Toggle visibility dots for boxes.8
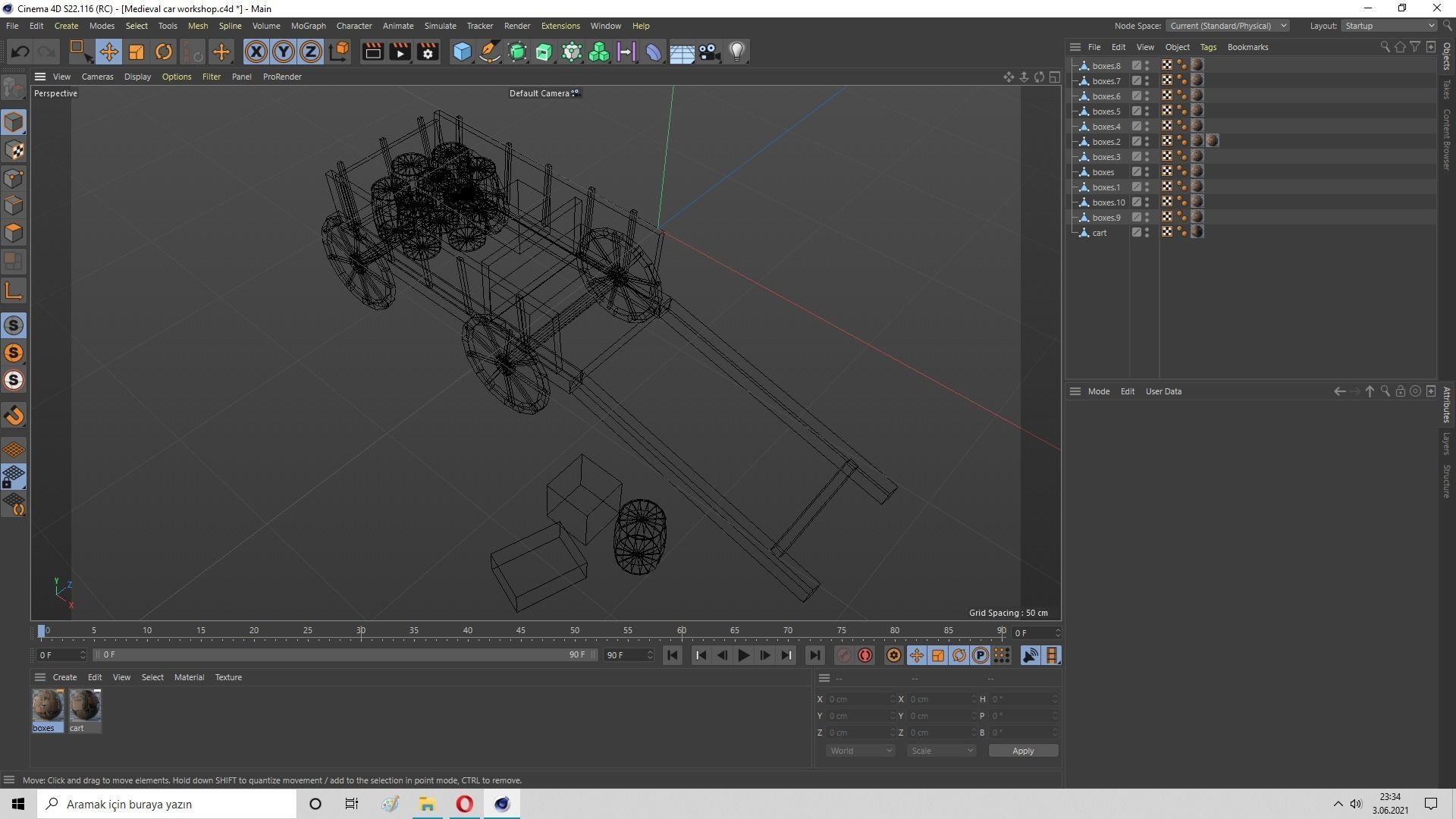The image size is (1456, 819). 1147,66
